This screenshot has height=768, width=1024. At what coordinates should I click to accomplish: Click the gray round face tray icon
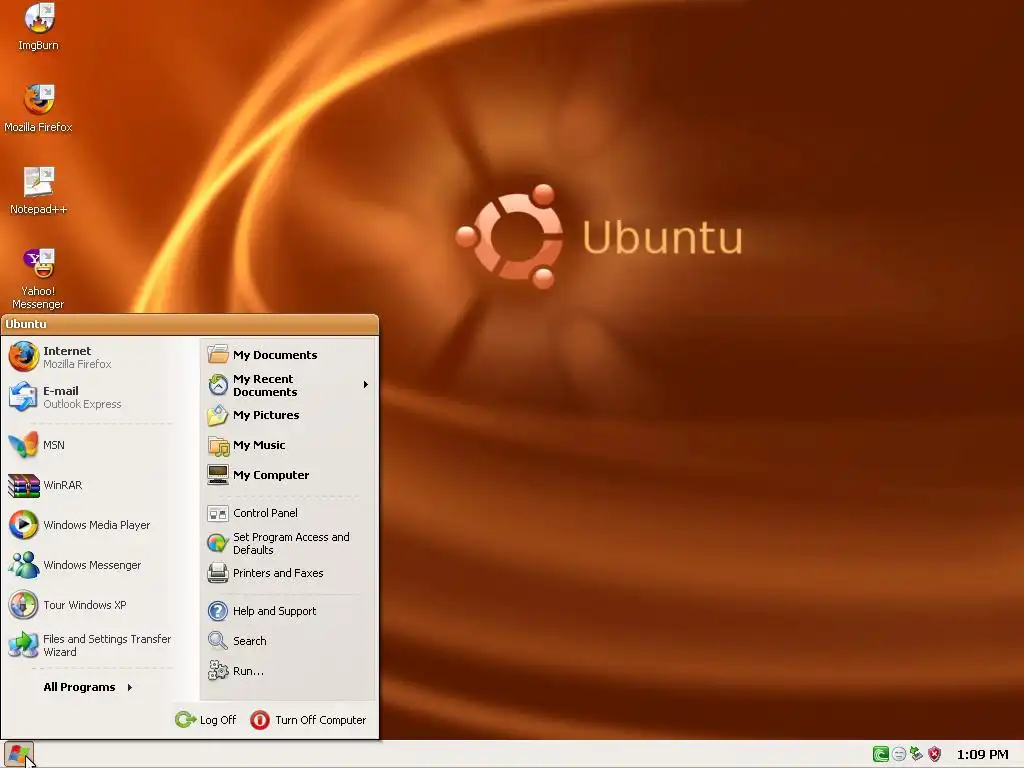[x=899, y=754]
